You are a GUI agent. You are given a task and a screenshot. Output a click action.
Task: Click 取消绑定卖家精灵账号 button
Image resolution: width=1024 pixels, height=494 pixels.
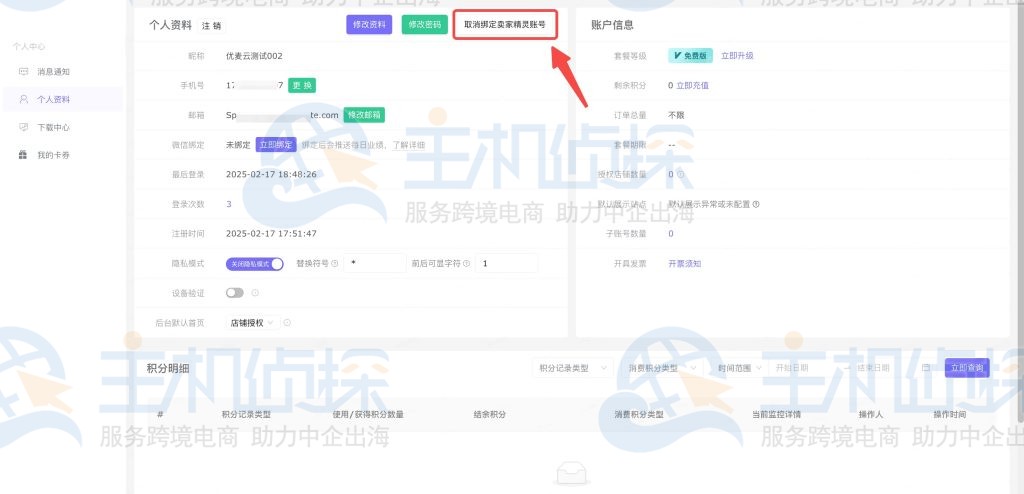[505, 25]
